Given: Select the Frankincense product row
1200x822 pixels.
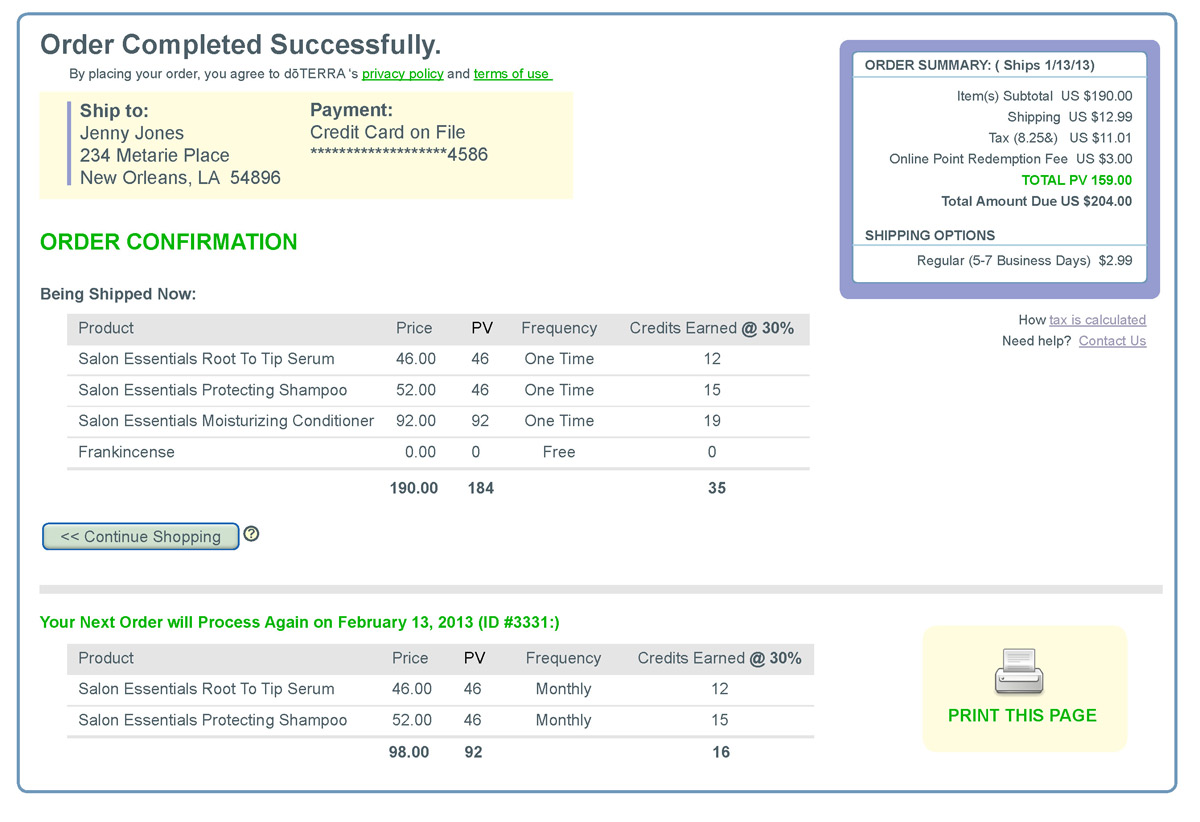Looking at the screenshot, I should (438, 452).
